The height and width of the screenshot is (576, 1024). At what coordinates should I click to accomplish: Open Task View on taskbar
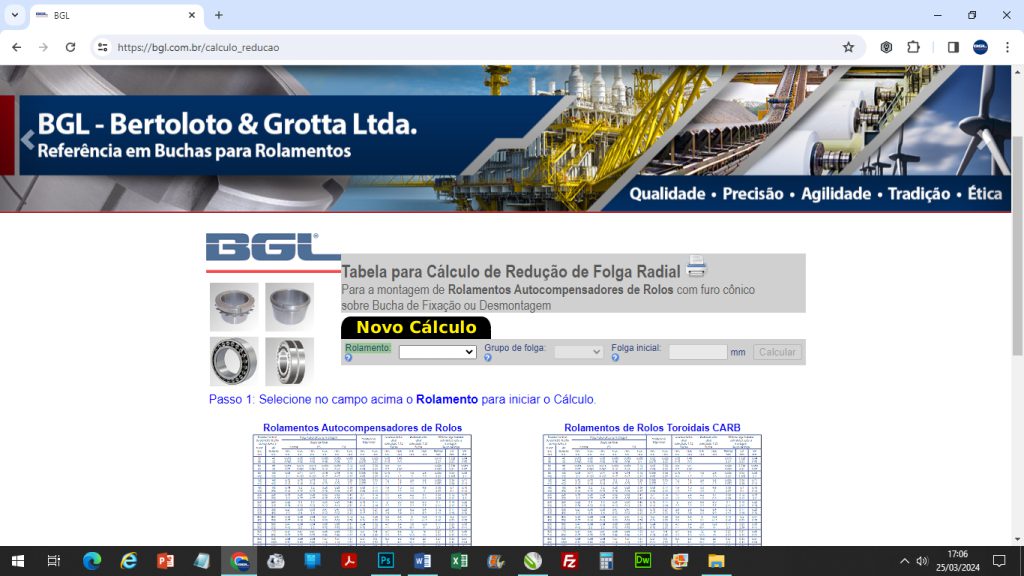pos(54,561)
